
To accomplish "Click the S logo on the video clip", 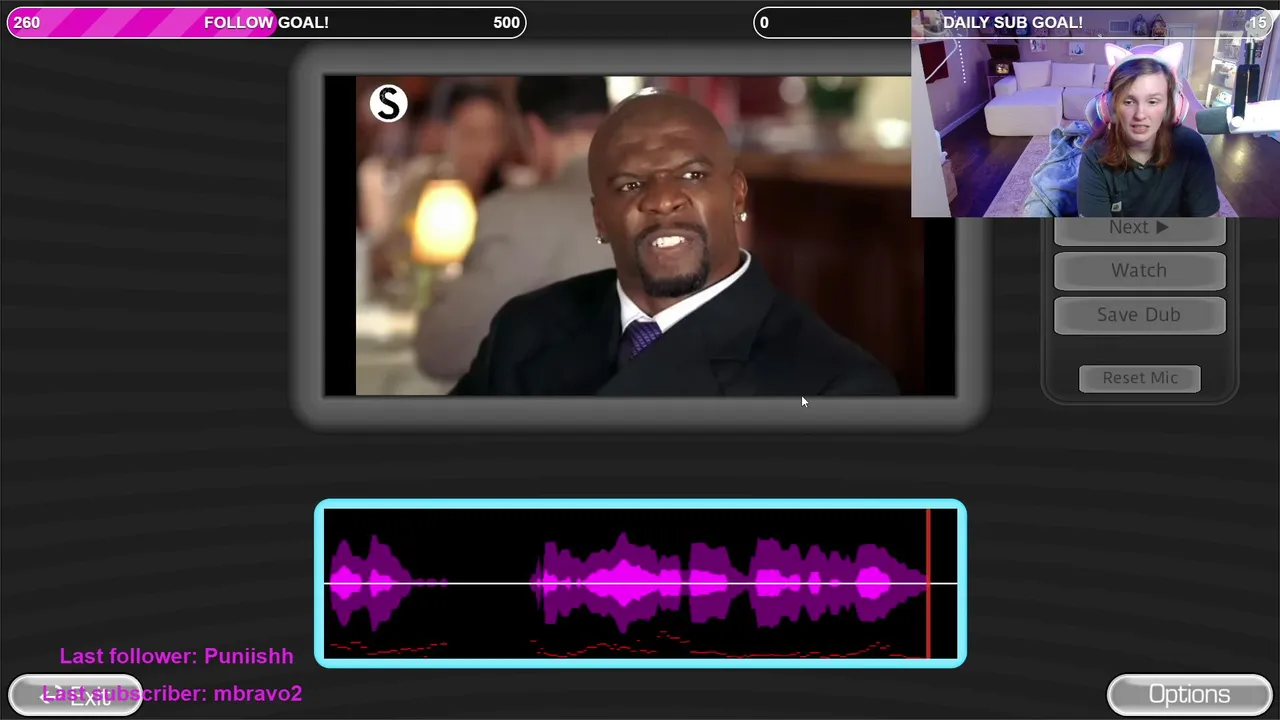I will [388, 103].
